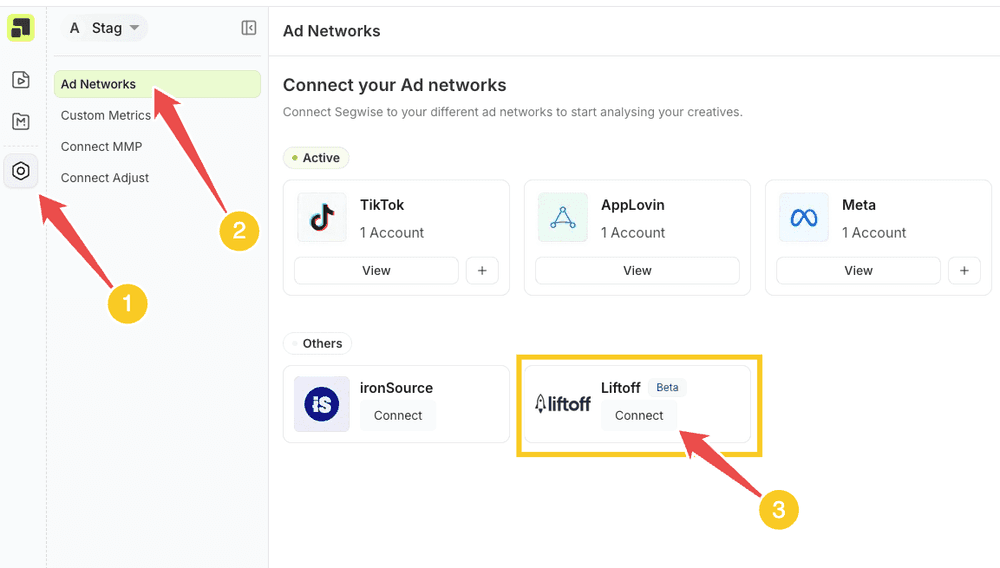Click the Liftoff logo
Viewport: 1000px width, 568px height.
click(x=562, y=404)
